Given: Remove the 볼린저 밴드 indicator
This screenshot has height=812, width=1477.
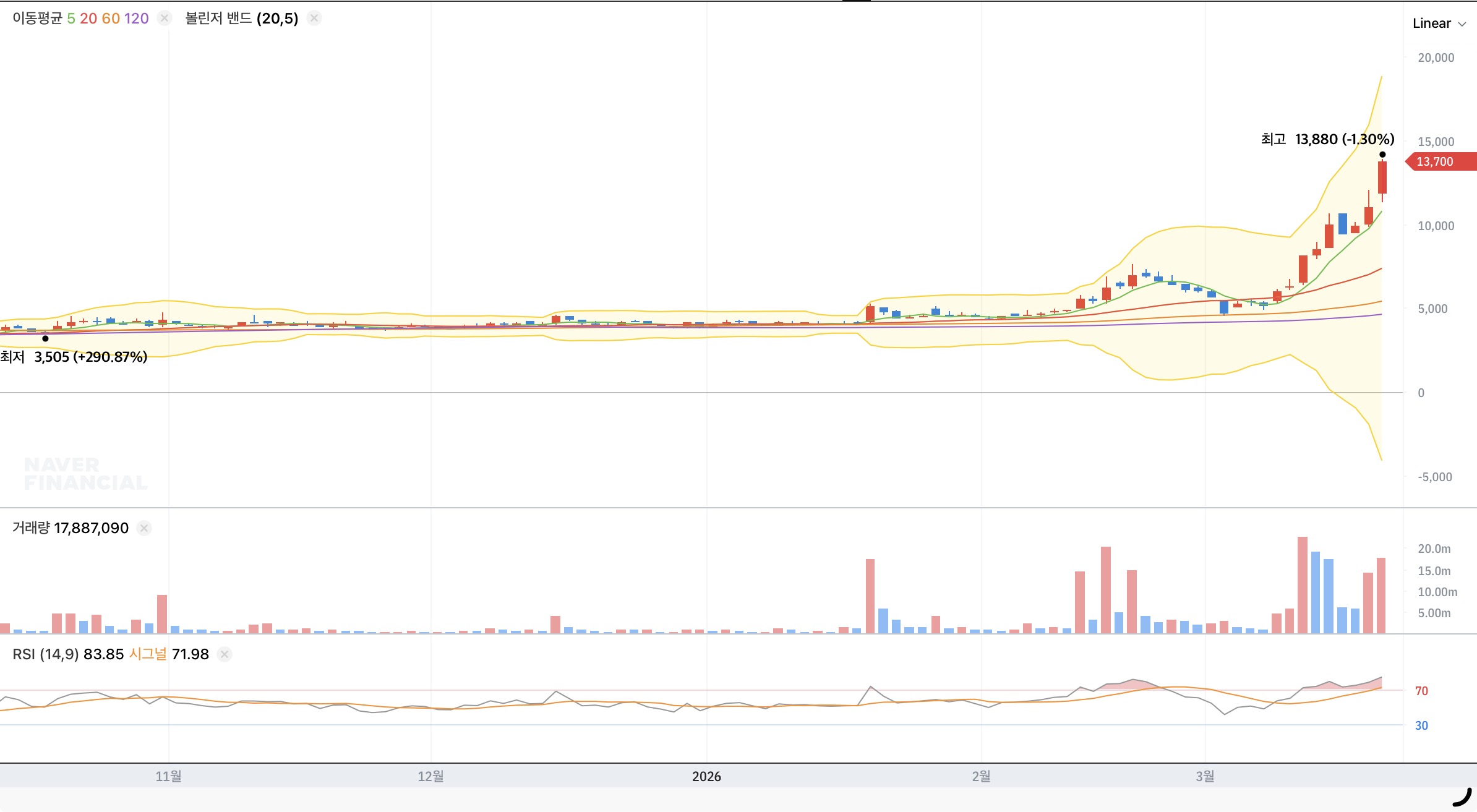Looking at the screenshot, I should pos(314,19).
